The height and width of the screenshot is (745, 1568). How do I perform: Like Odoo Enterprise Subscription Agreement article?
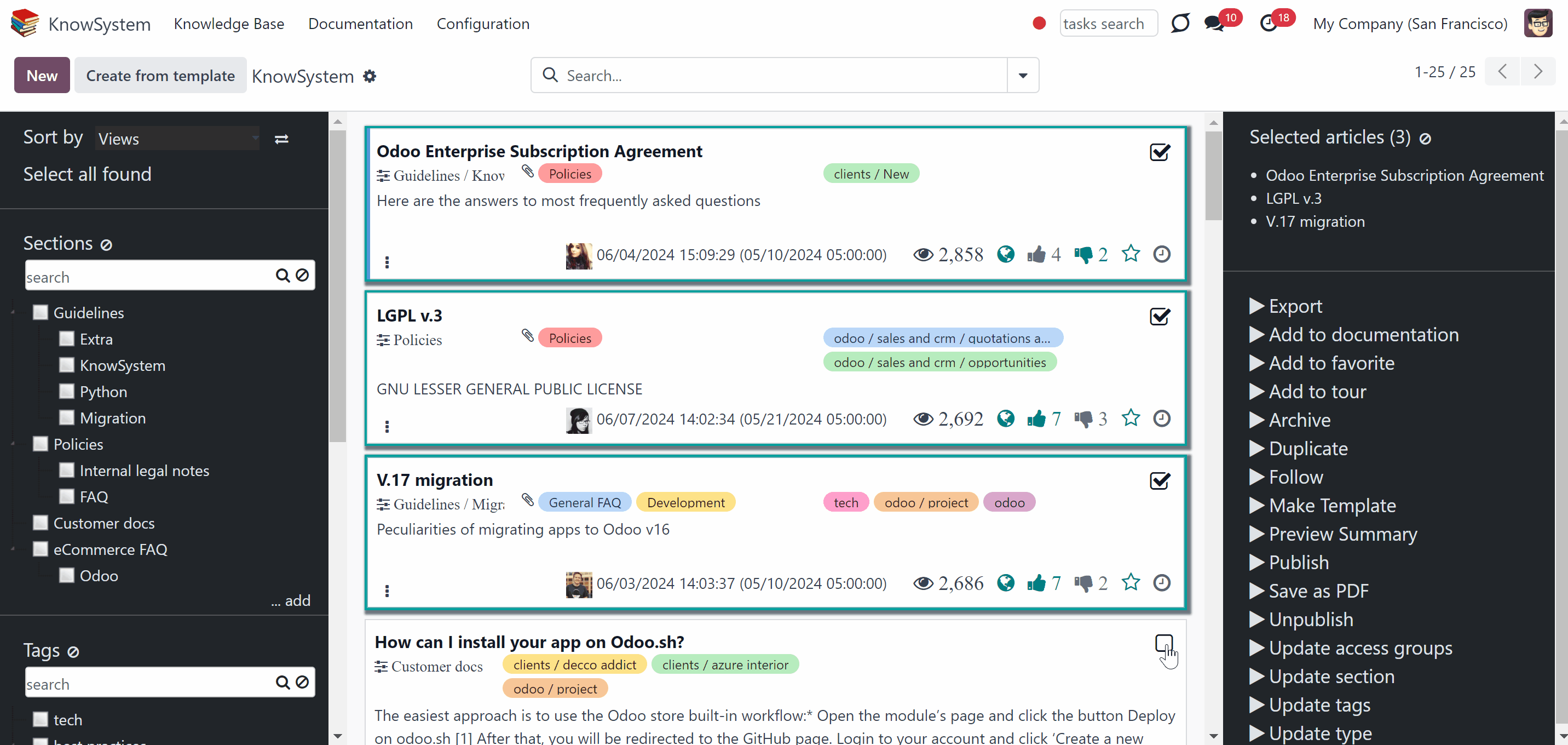(x=1036, y=254)
